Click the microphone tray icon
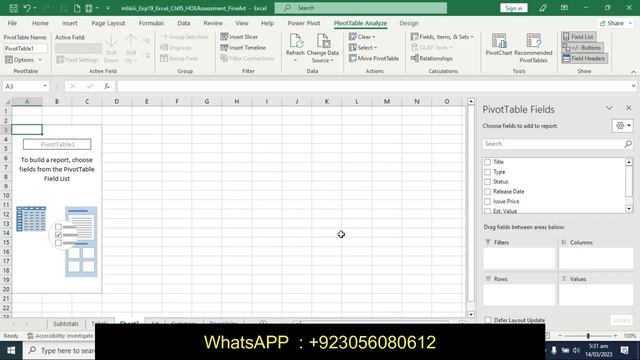The height and width of the screenshot is (360, 640). pyautogui.click(x=554, y=350)
